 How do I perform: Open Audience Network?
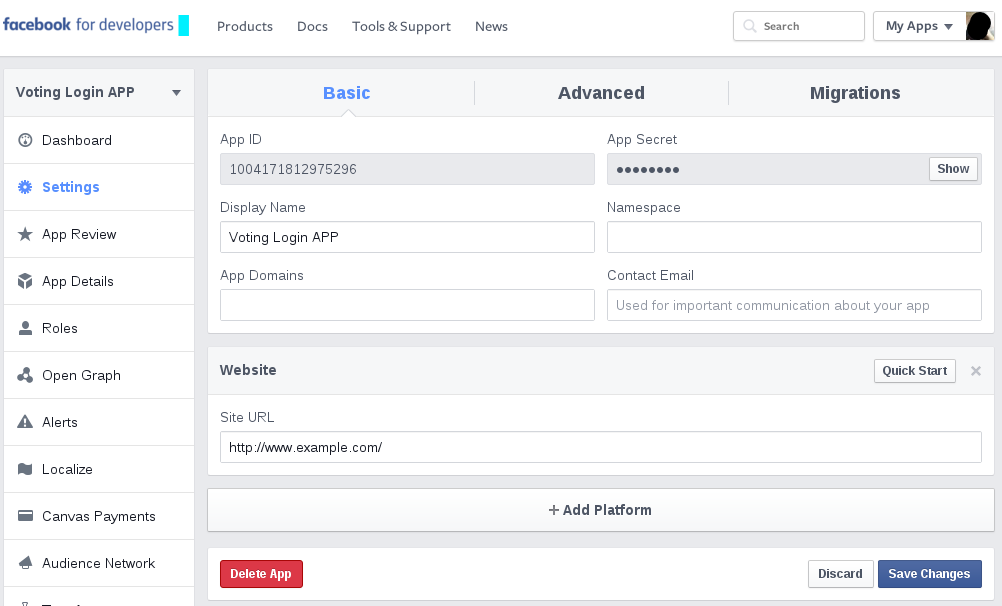pyautogui.click(x=99, y=563)
